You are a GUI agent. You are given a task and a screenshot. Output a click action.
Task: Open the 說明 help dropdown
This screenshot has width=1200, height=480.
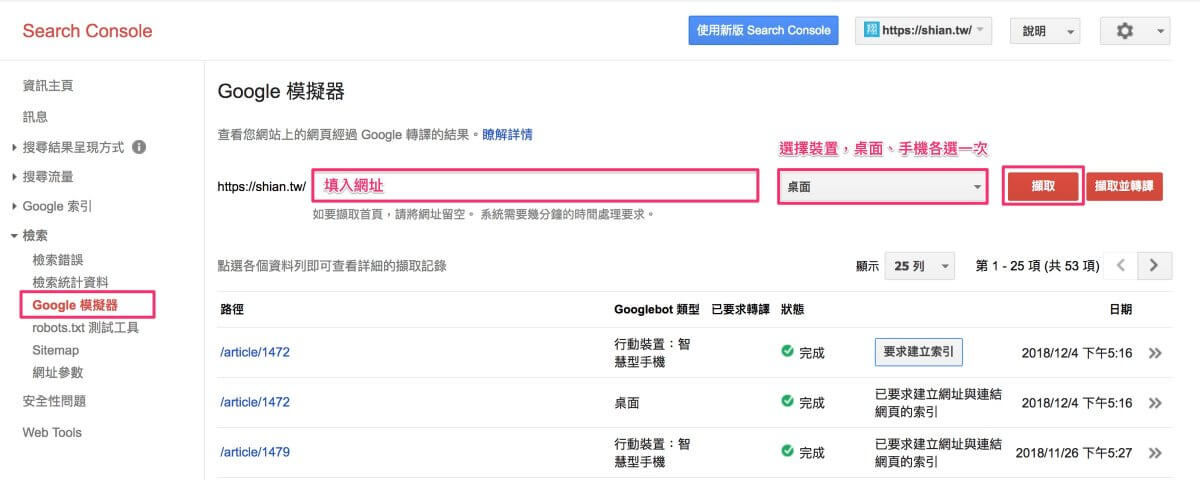click(x=1045, y=31)
